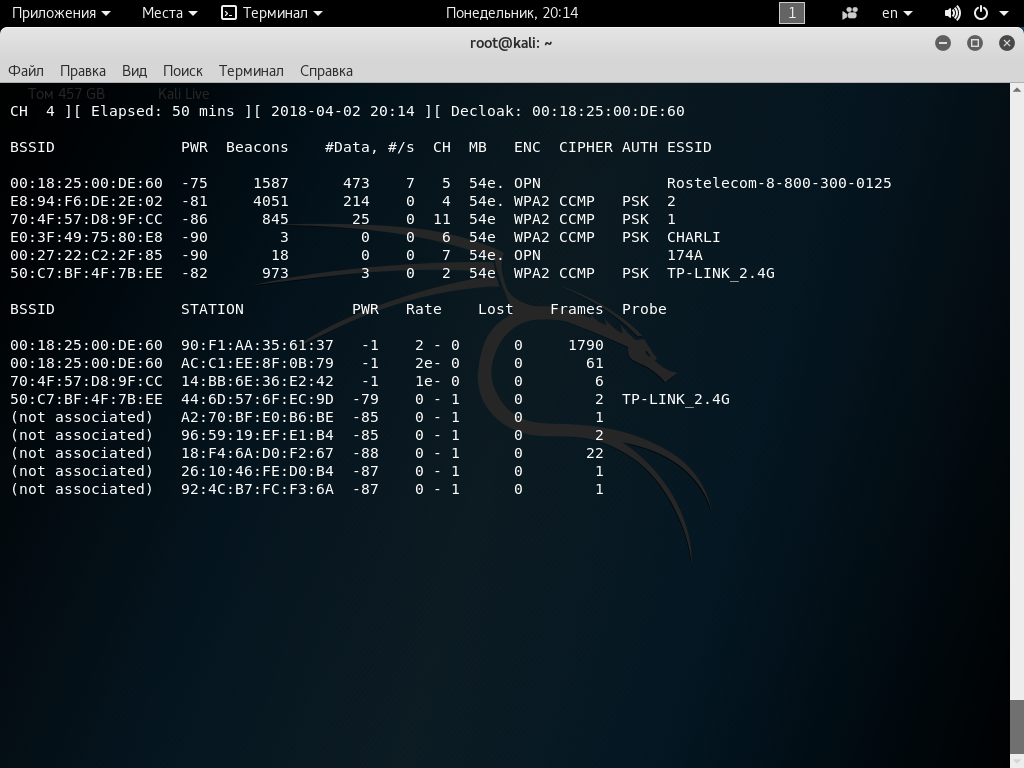Click the STATION column header
This screenshot has width=1024, height=768.
click(x=212, y=309)
